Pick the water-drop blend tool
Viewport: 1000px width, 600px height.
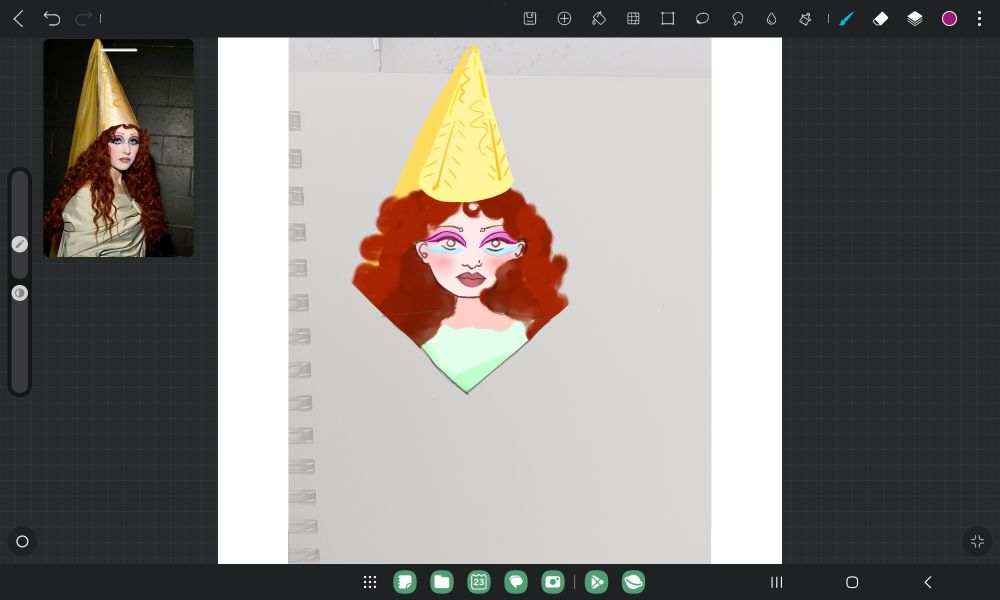[772, 18]
